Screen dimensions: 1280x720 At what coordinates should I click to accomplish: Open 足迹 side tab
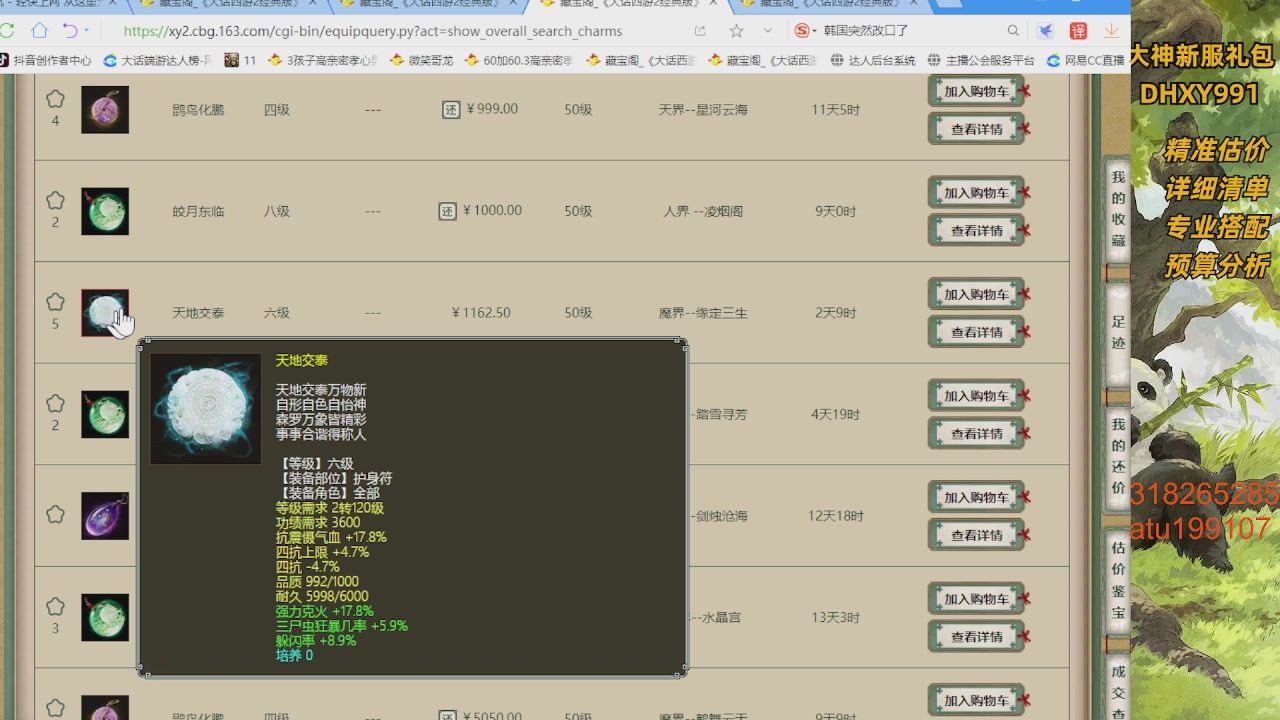(x=1118, y=332)
